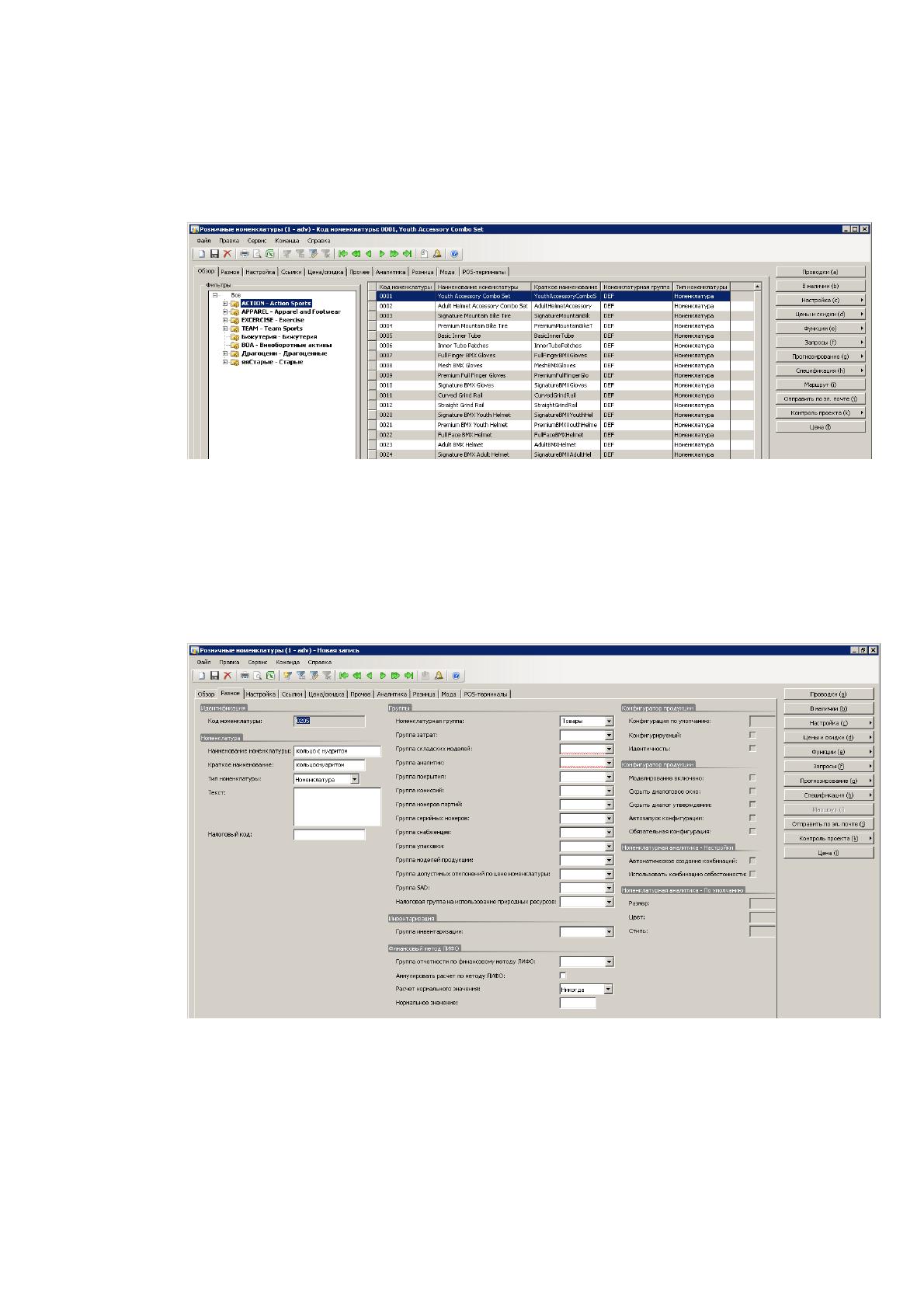The width and height of the screenshot is (924, 1308).
Task: Click alert bell icon in Youth Accessory window
Action: point(438,254)
